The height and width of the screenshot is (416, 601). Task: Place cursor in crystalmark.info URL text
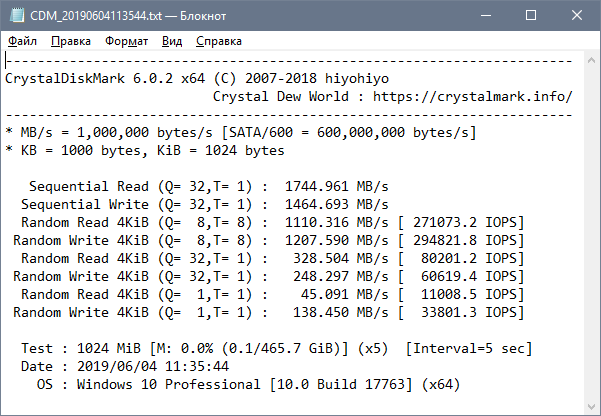click(473, 97)
